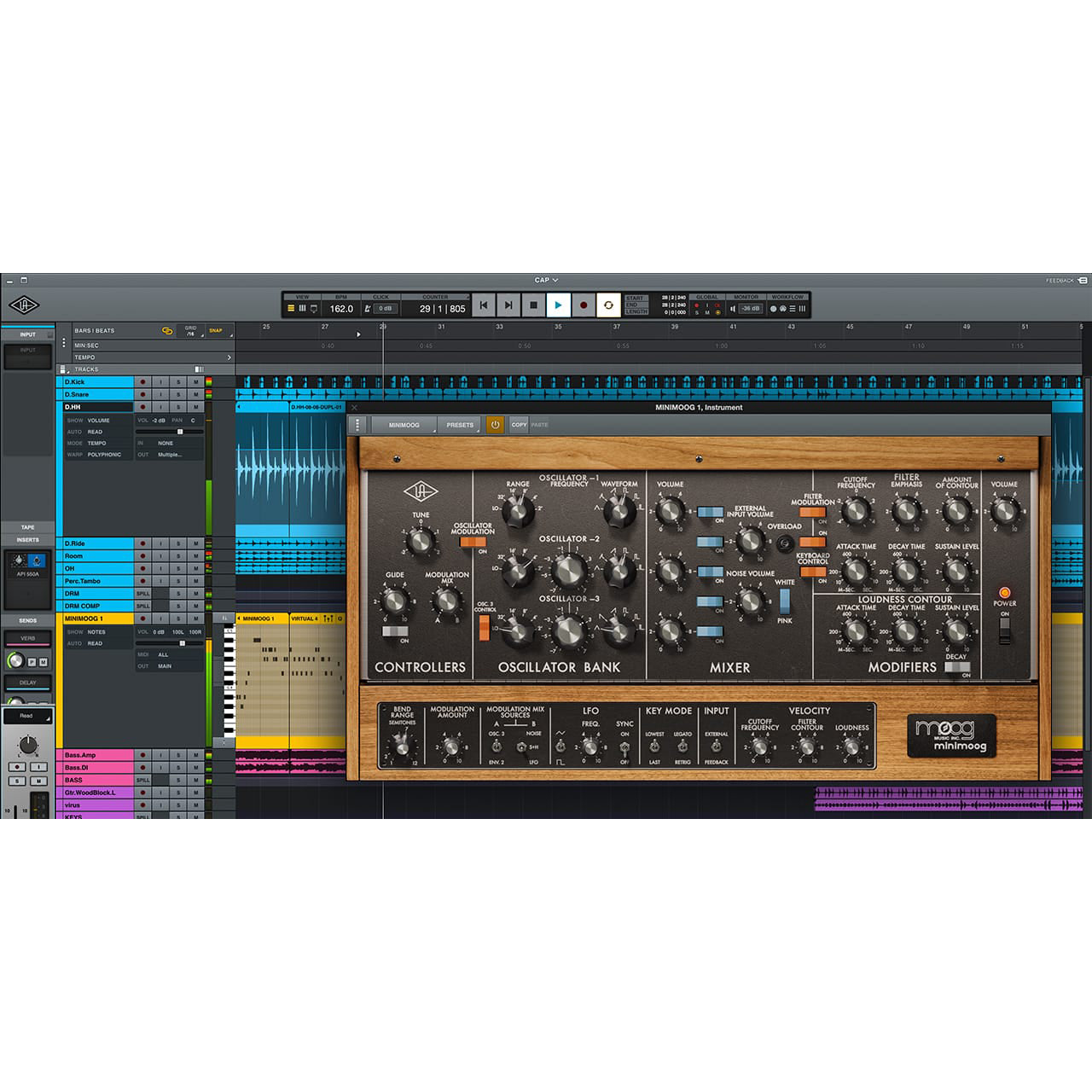This screenshot has height=1092, width=1092.
Task: Solo the D.Snare track with its S button
Action: tap(177, 395)
